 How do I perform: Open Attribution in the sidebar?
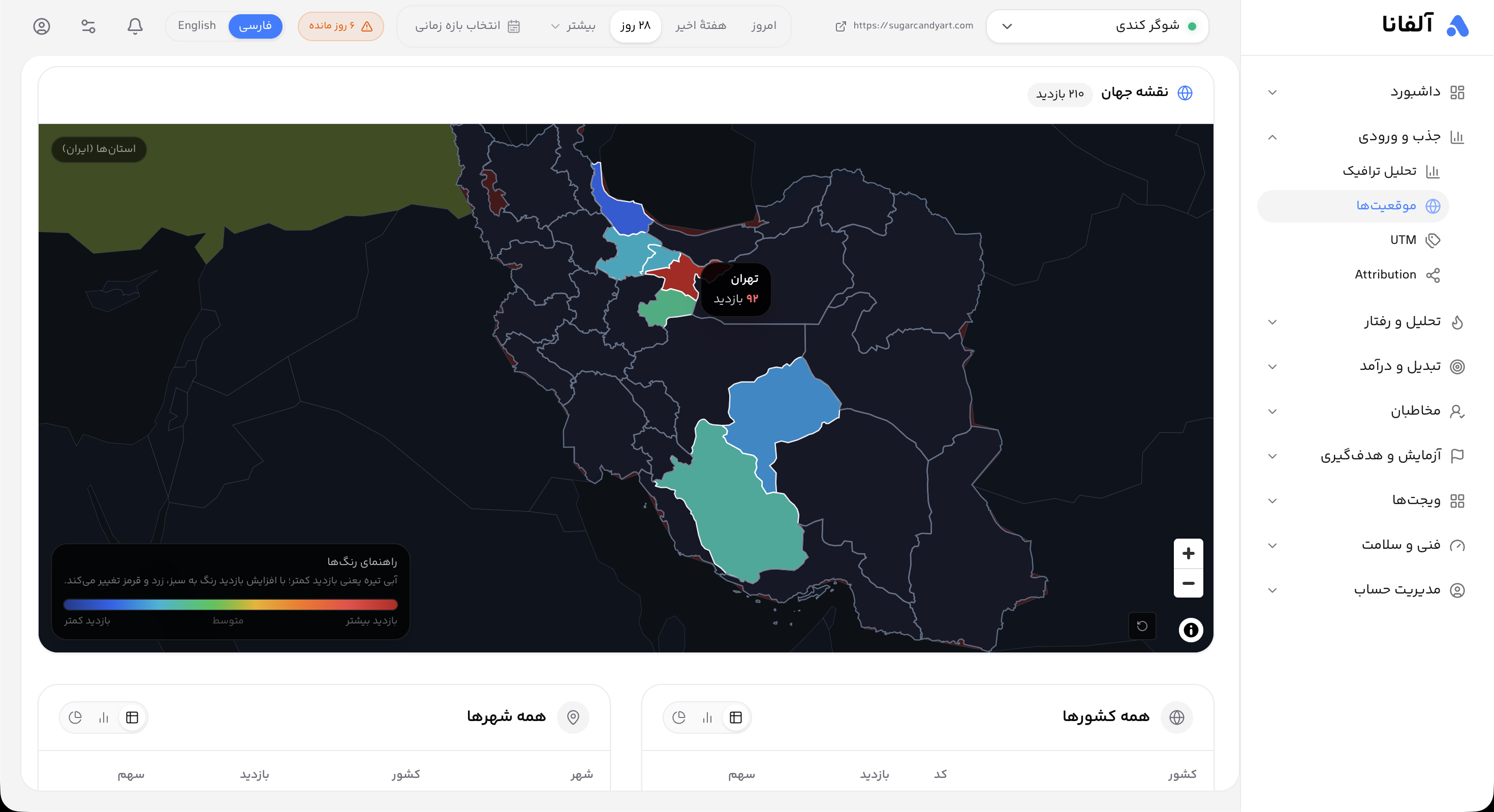click(x=1353, y=275)
